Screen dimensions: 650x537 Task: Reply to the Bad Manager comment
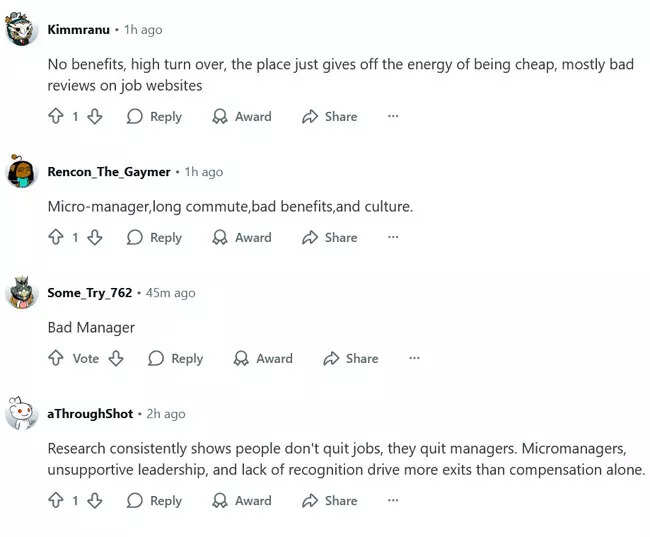coord(175,359)
